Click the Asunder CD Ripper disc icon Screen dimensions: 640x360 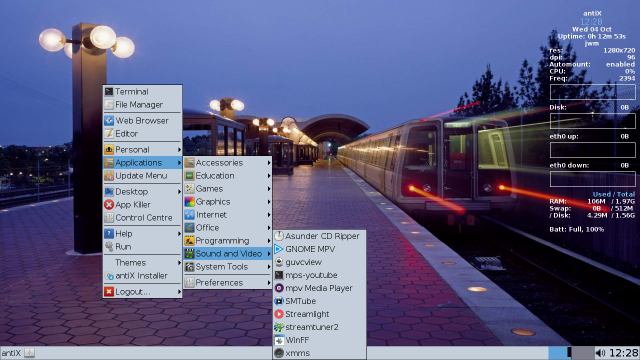tap(279, 236)
